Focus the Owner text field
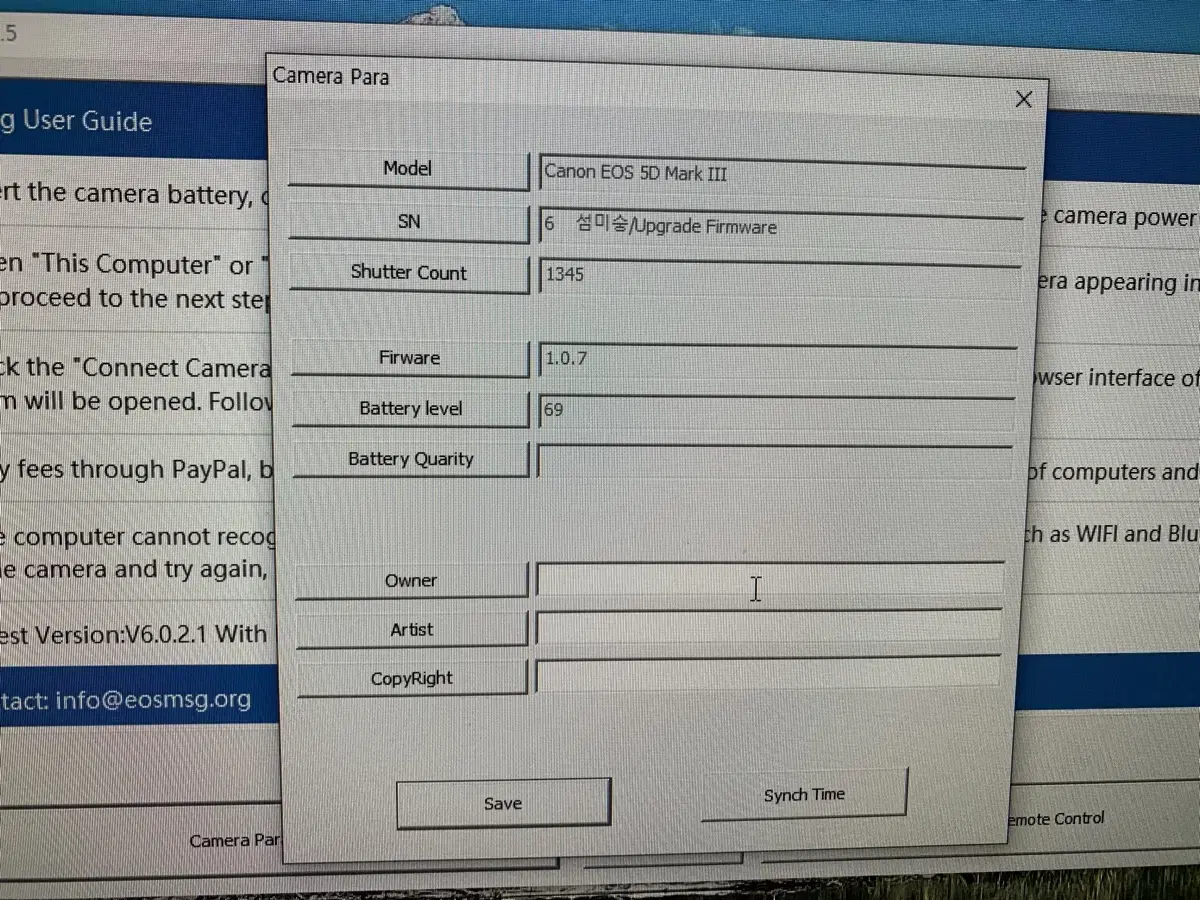This screenshot has height=900, width=1200. pos(770,580)
